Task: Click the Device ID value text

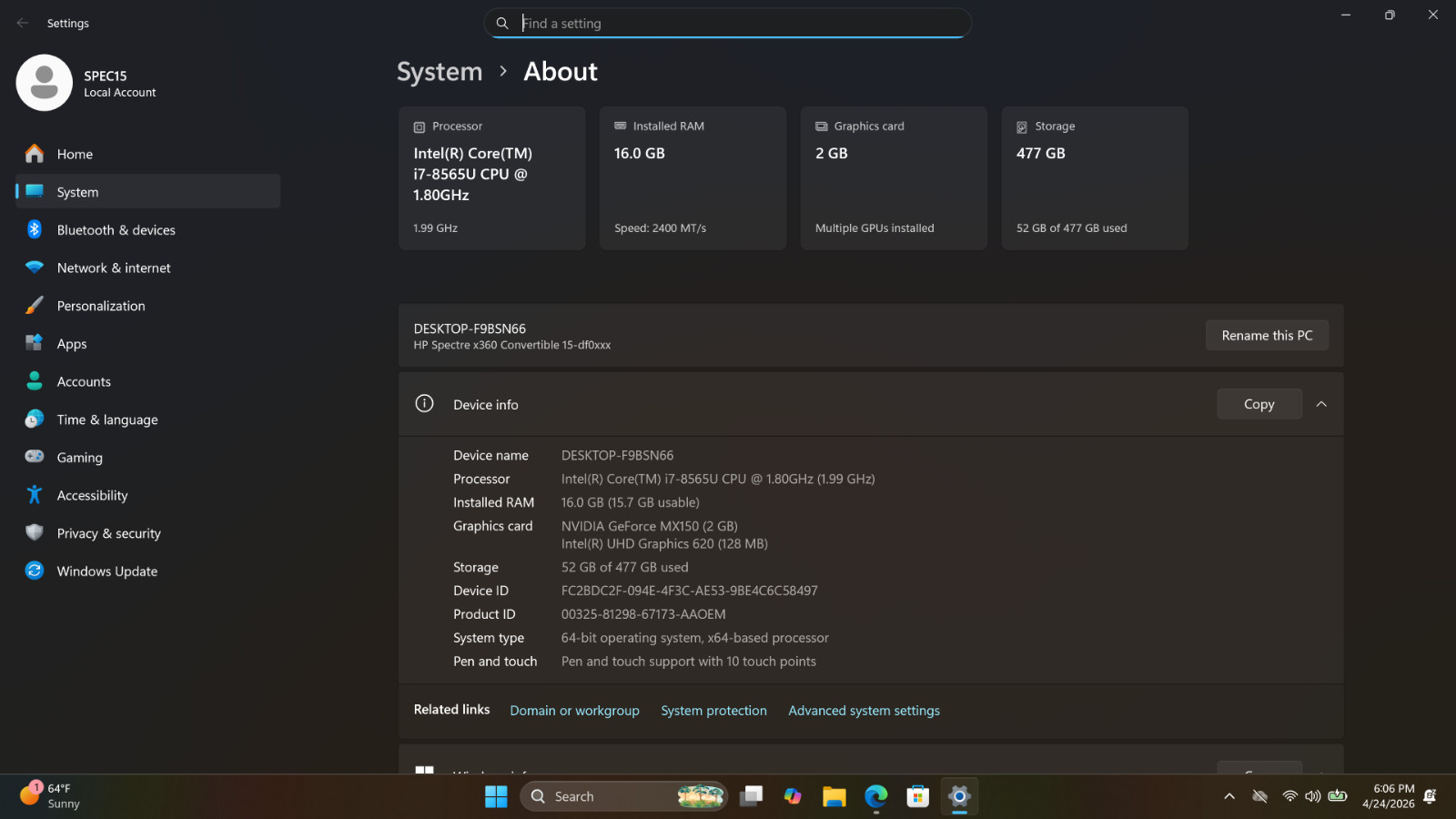Action: [689, 591]
